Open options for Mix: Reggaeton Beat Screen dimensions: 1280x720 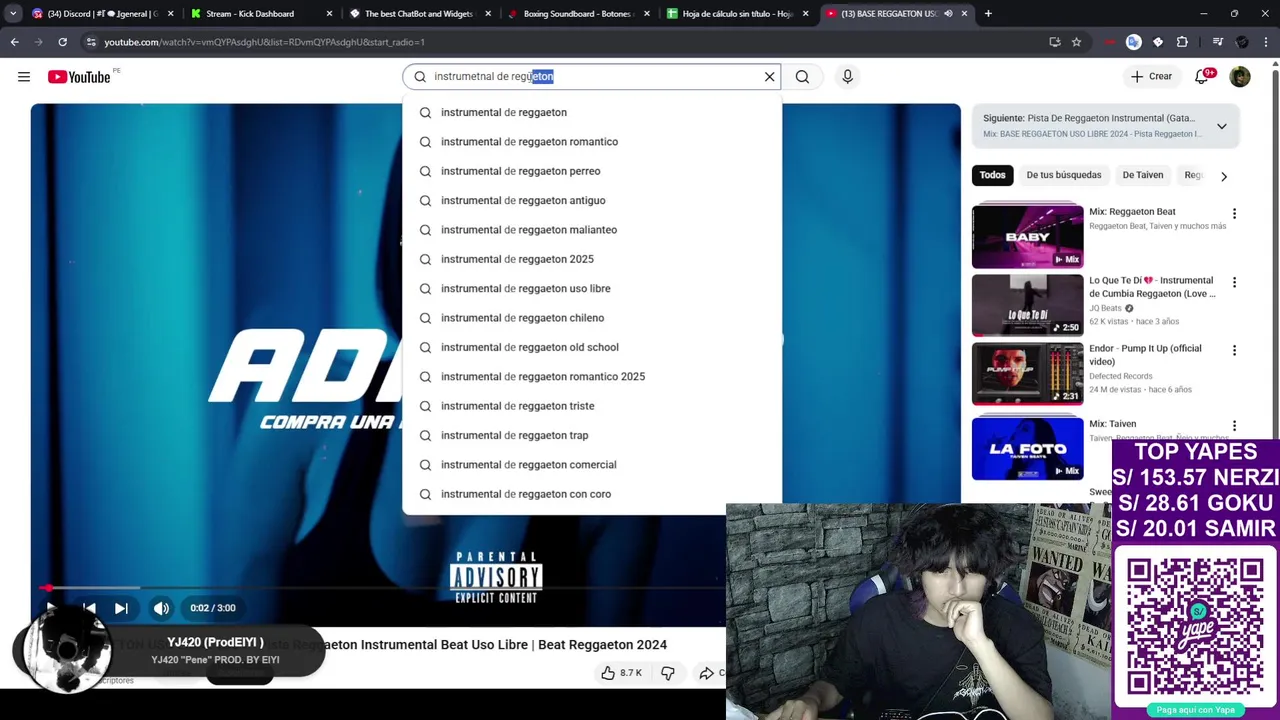click(1234, 214)
